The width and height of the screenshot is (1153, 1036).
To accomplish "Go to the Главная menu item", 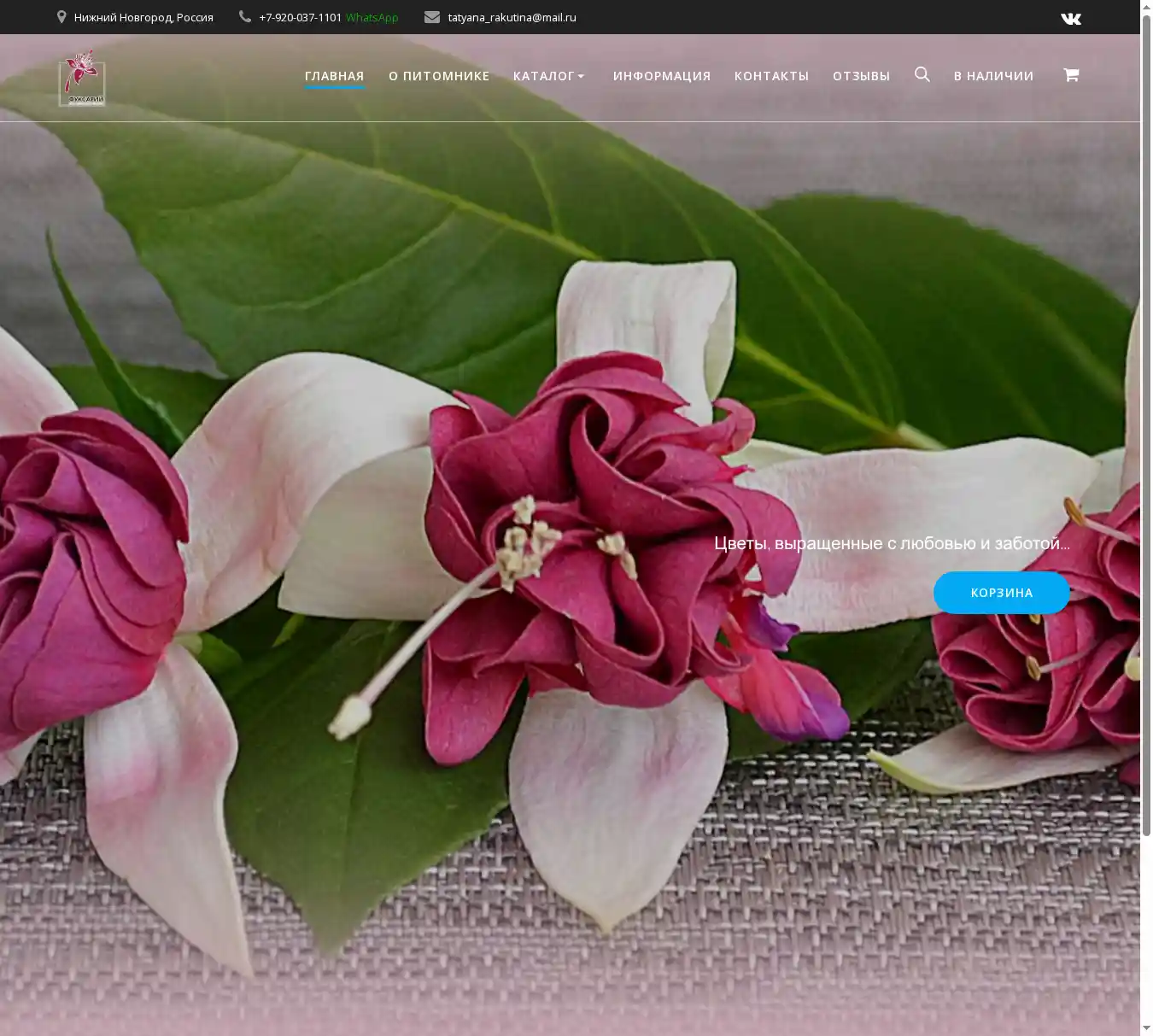I will click(334, 76).
